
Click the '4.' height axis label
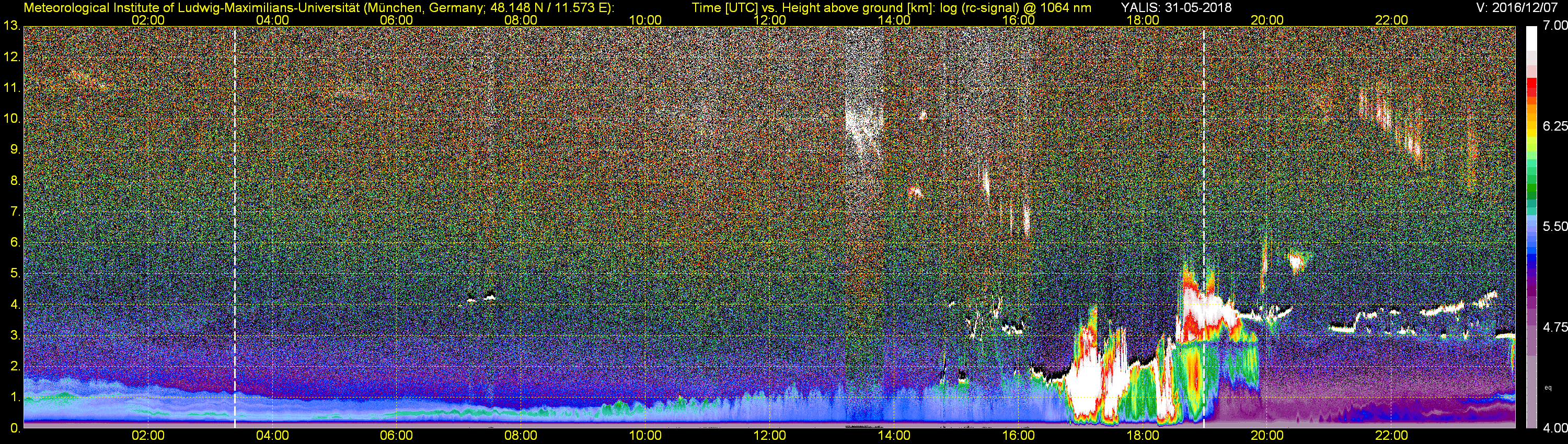pyautogui.click(x=15, y=304)
